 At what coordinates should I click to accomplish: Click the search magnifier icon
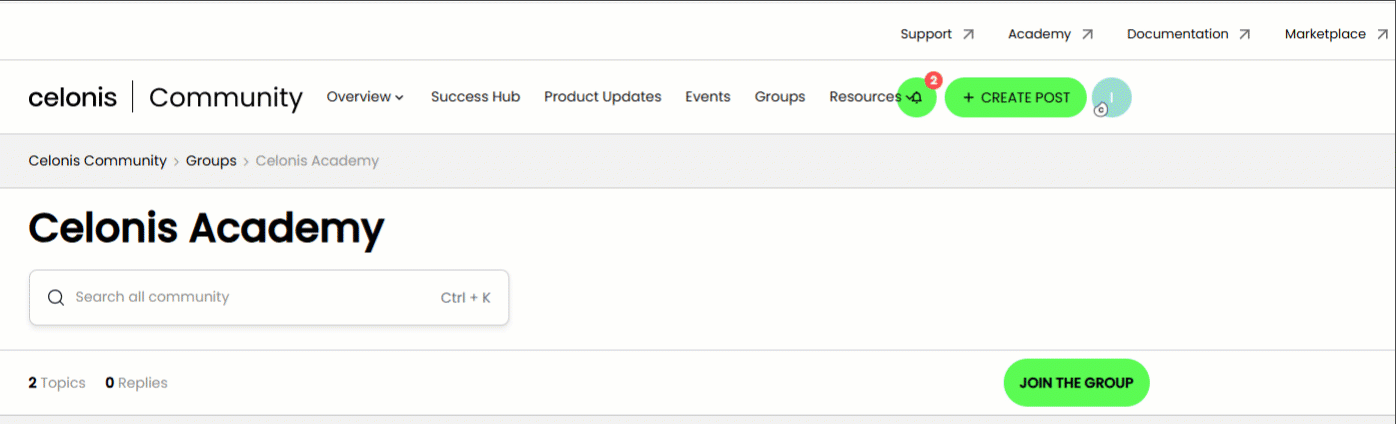[x=56, y=297]
